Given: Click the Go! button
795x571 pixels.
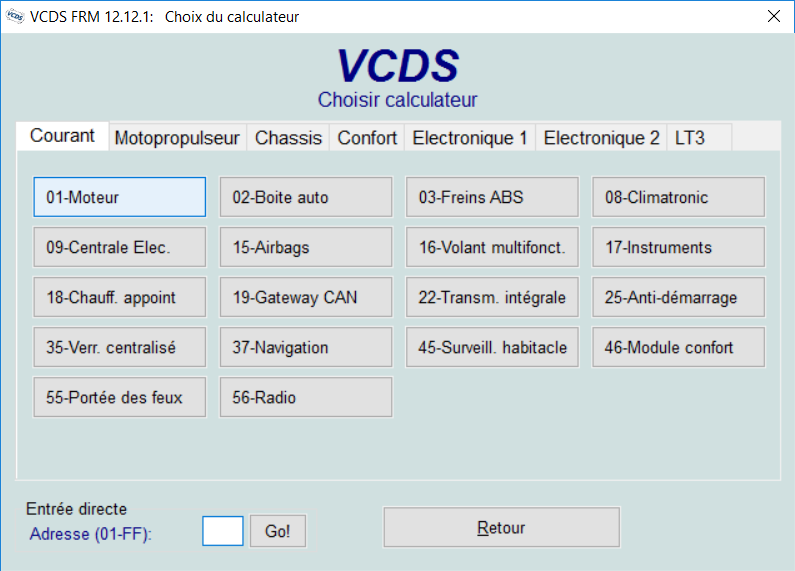Looking at the screenshot, I should click(278, 531).
